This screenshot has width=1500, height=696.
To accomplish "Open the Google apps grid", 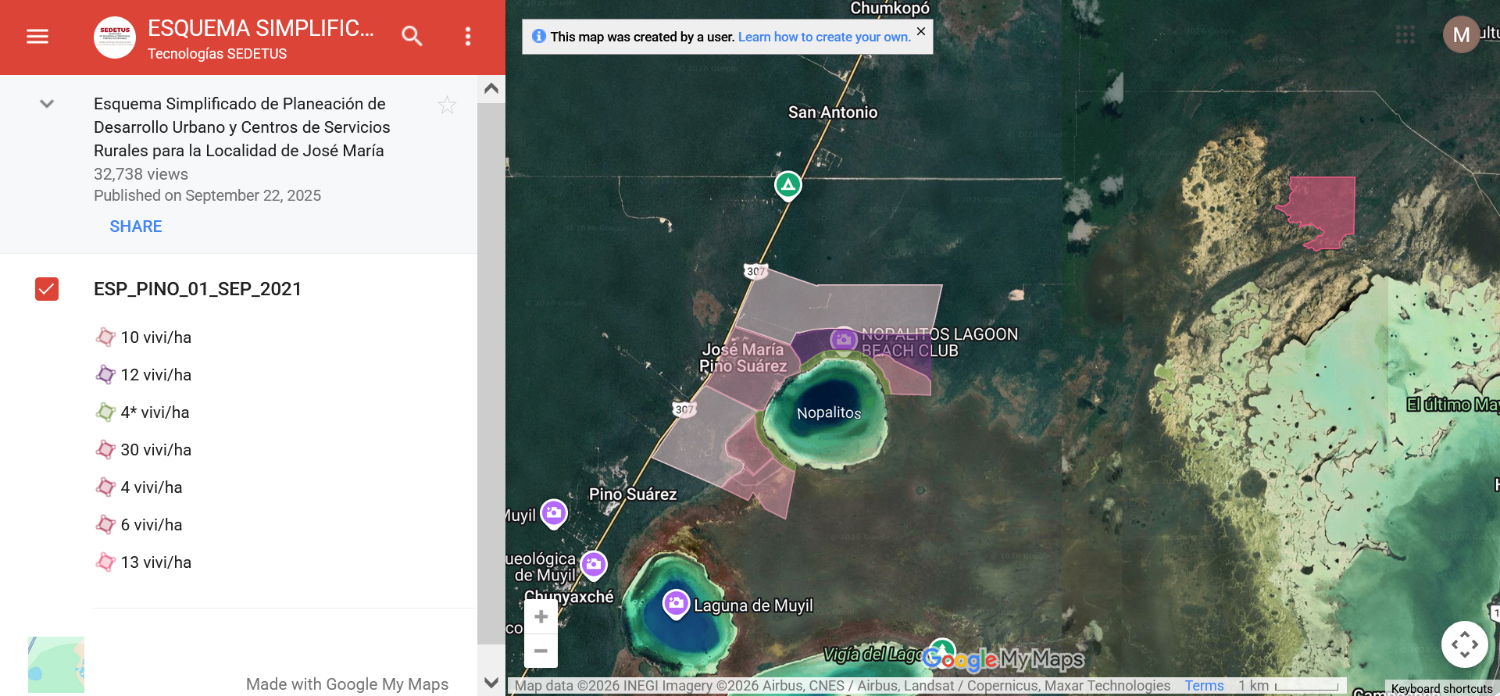I will 1405,35.
